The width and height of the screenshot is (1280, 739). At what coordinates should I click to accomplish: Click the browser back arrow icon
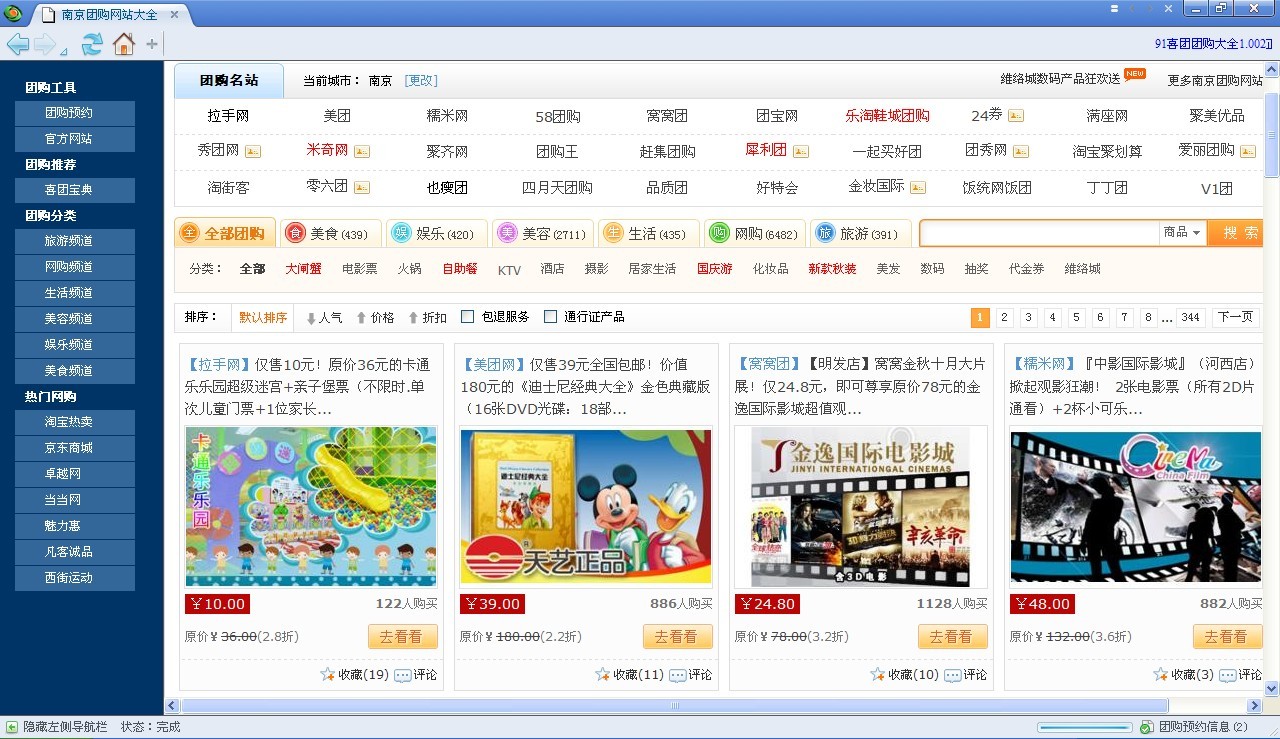click(17, 44)
